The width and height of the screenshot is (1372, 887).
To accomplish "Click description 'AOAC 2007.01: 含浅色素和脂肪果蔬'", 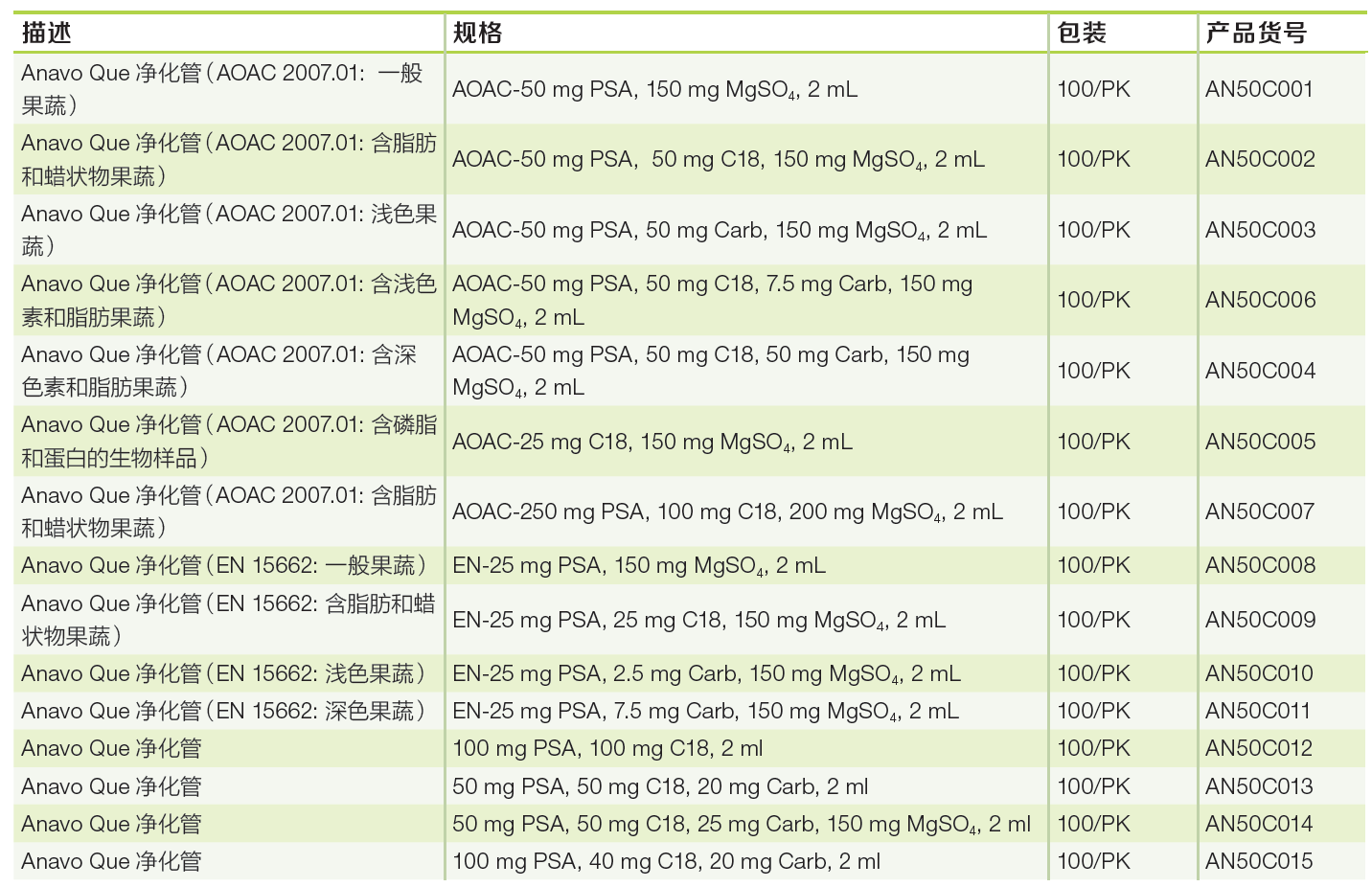I will tap(229, 300).
